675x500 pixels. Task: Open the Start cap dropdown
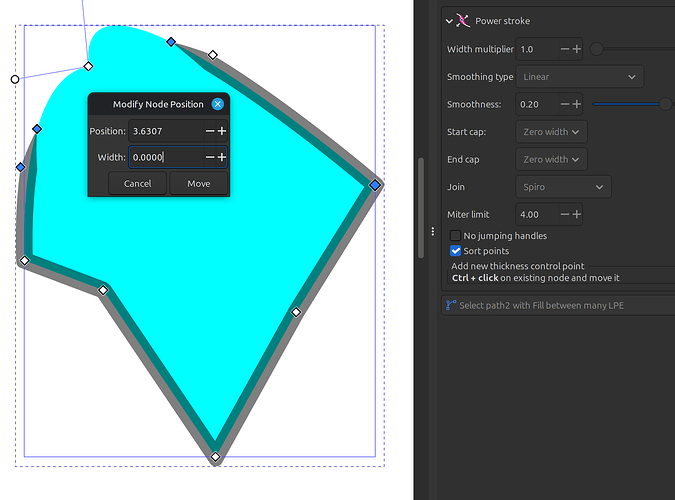[551, 132]
